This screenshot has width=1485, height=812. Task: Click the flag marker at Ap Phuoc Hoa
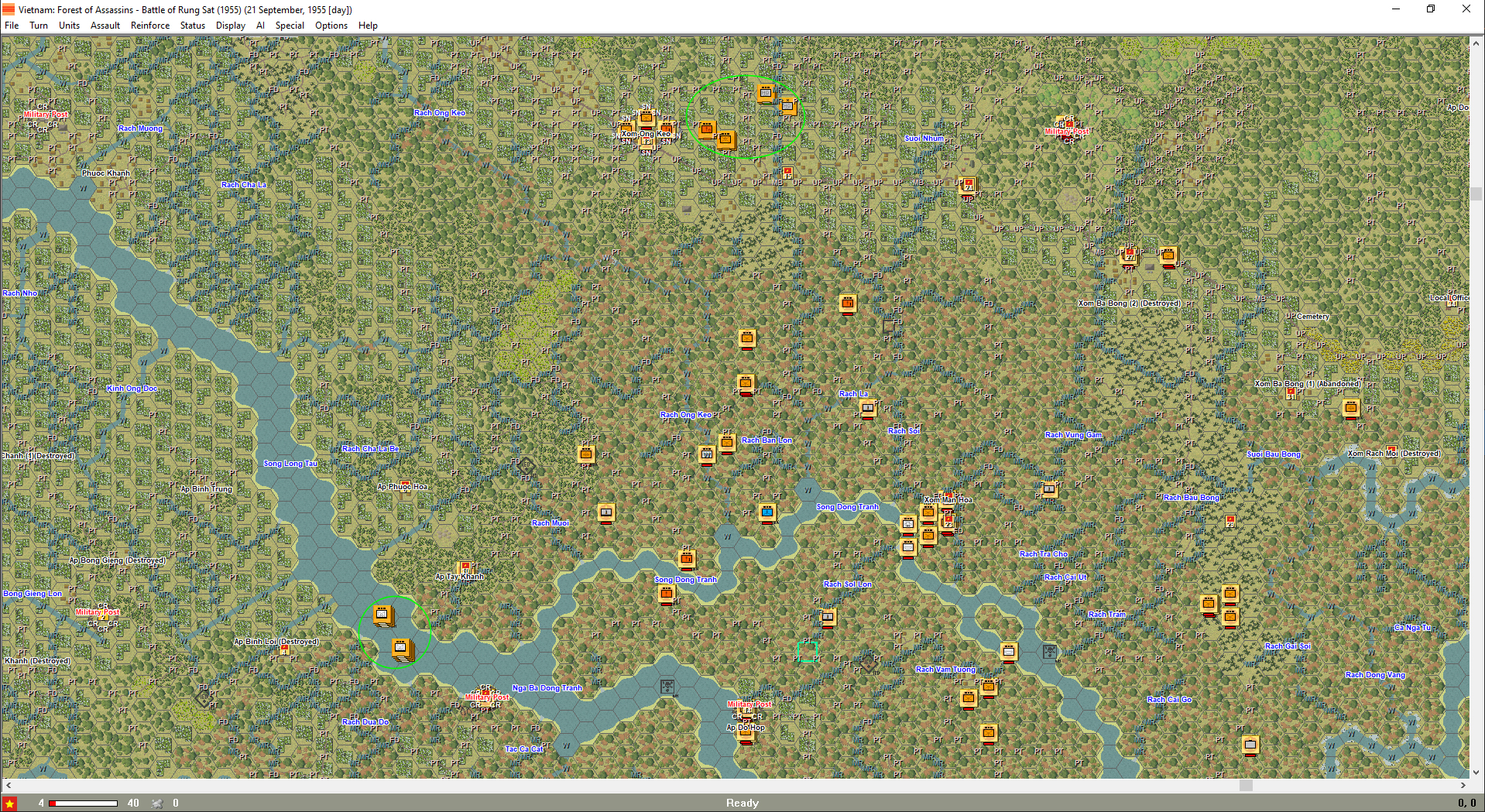click(405, 485)
